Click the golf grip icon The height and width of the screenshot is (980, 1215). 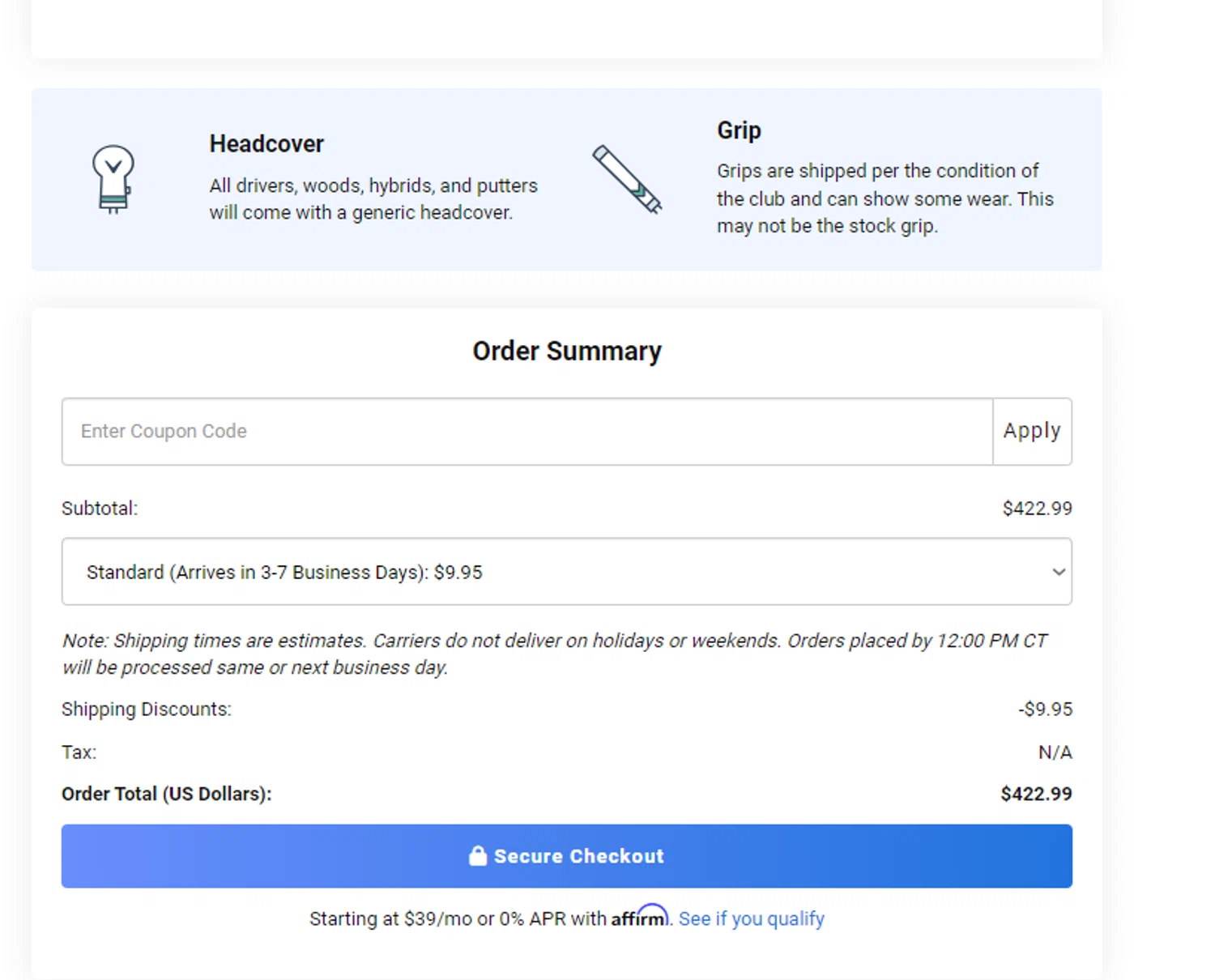click(627, 179)
